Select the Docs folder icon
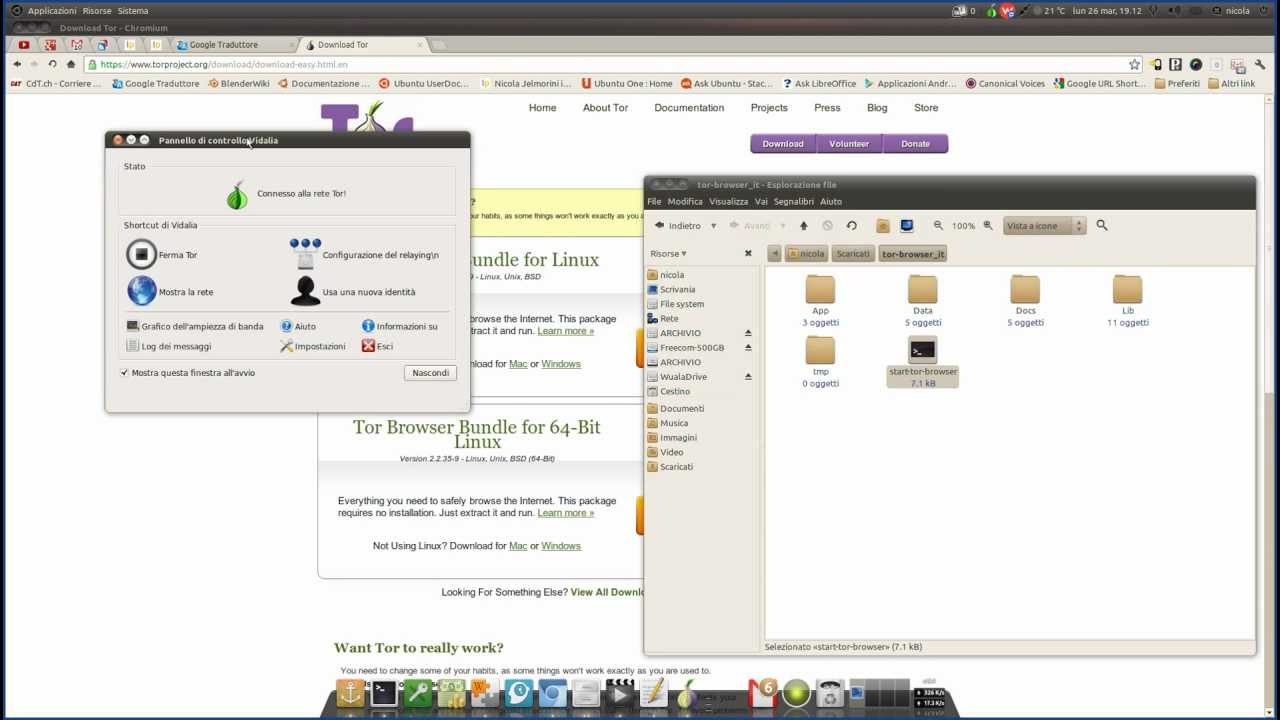Image resolution: width=1280 pixels, height=720 pixels. 1025,290
